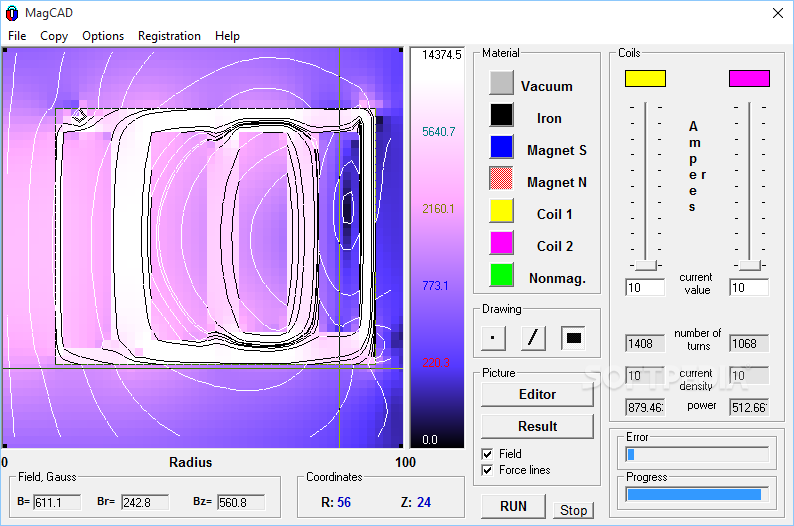Click the 773.1 scale label
The height and width of the screenshot is (526, 794).
435,286
